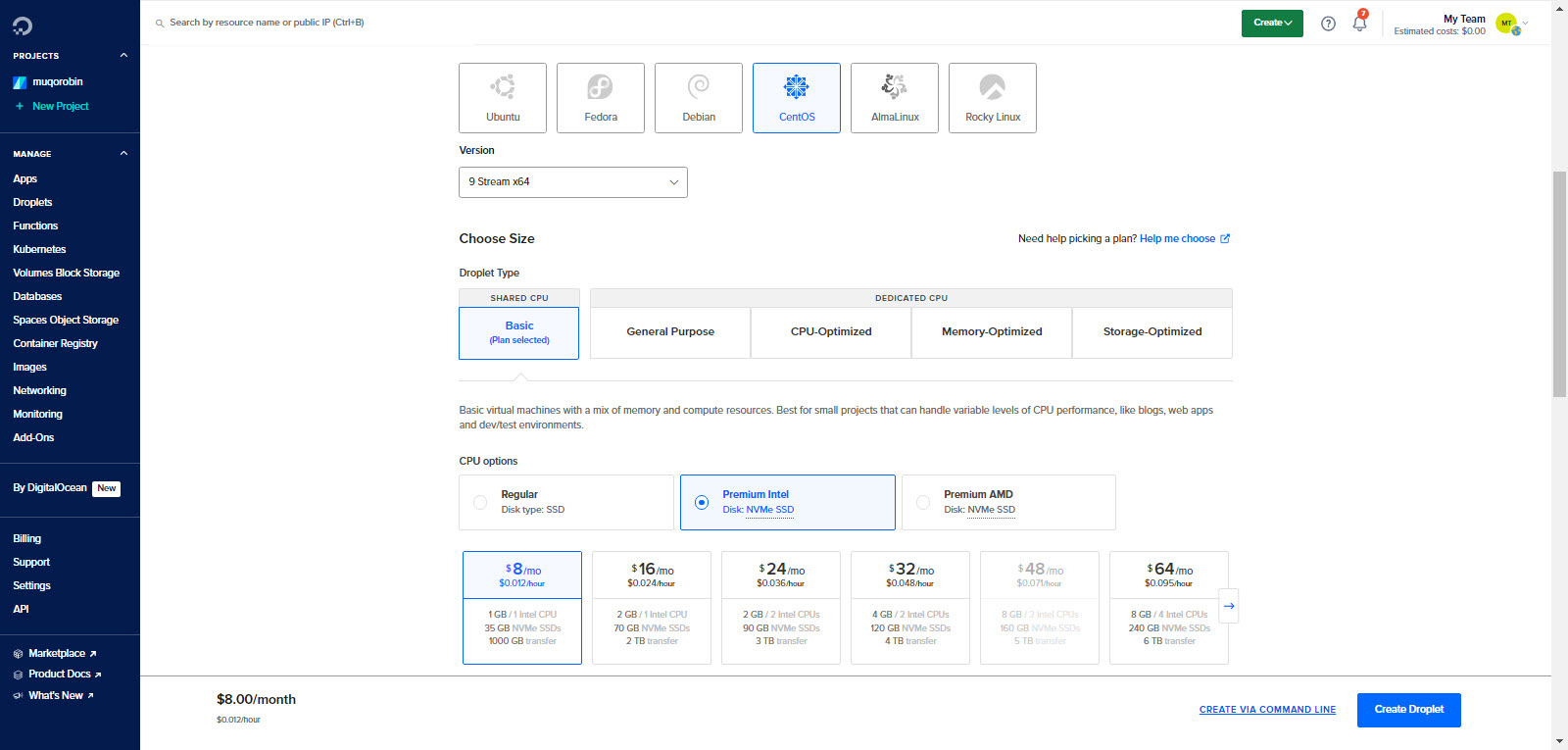
Task: Open the Create dropdown button
Action: coord(1272,24)
